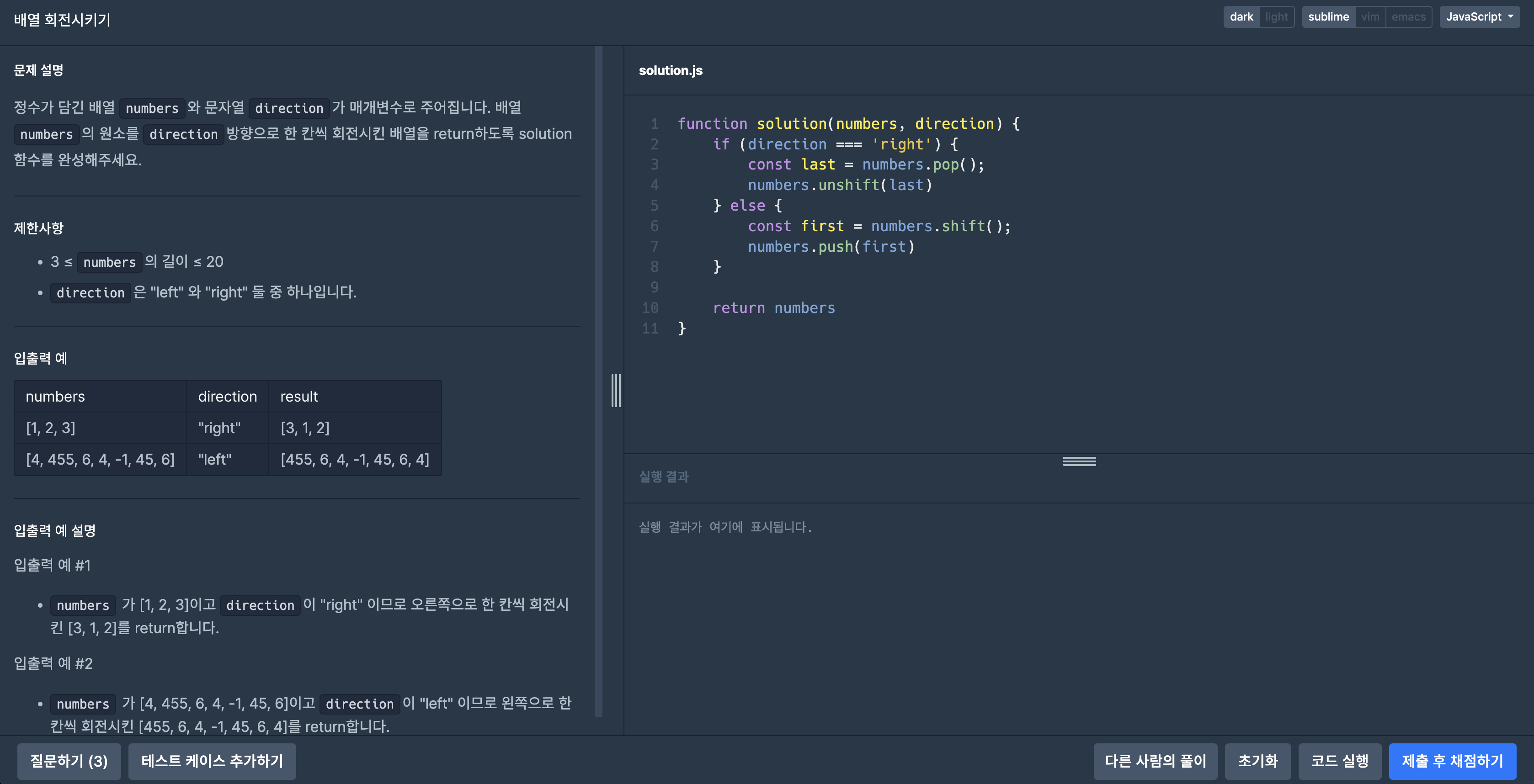The image size is (1534, 784).
Task: Click the 실행 결과 tab header
Action: tap(663, 477)
